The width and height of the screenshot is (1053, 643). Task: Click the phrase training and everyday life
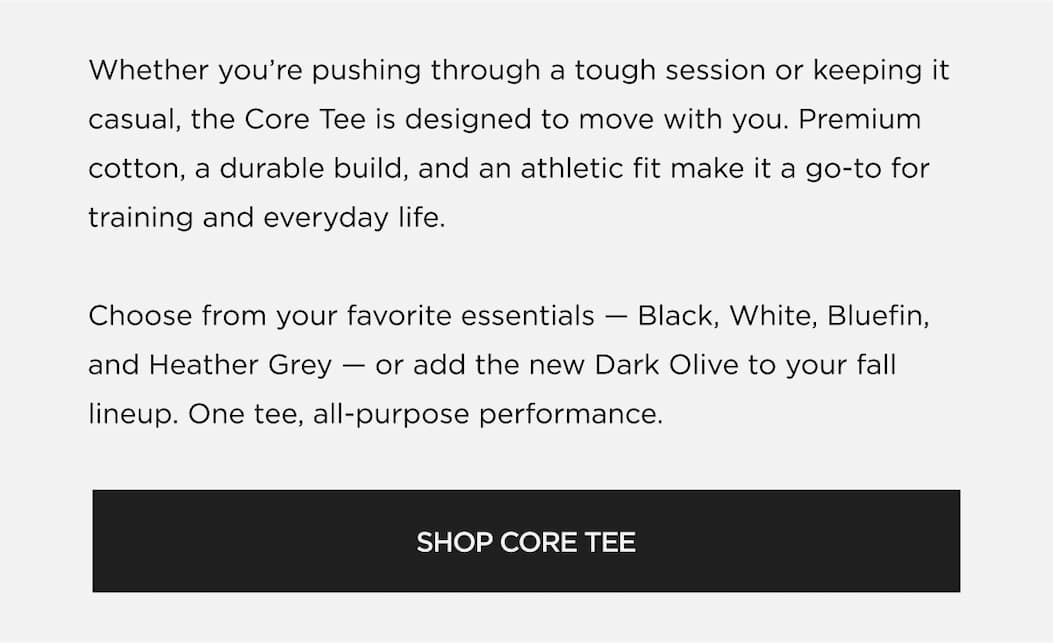click(267, 217)
